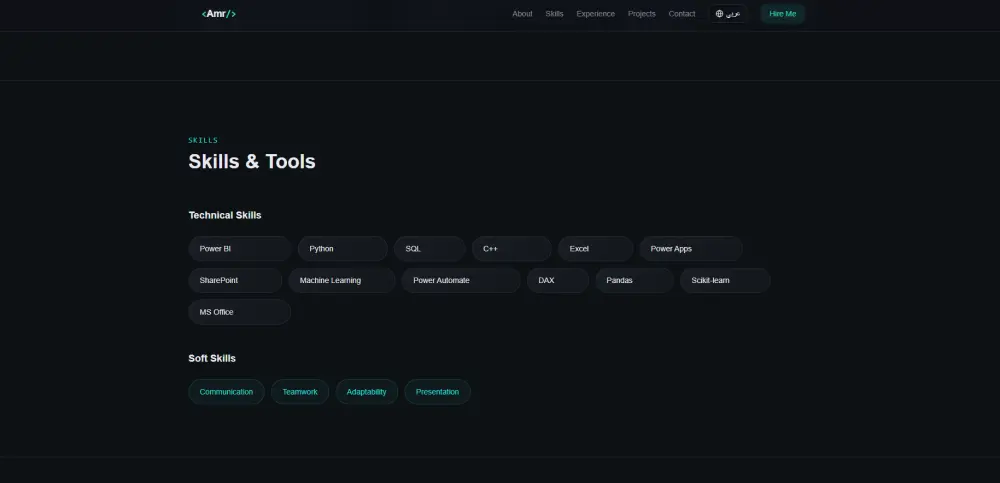Select the C++ skill chip
1000x483 pixels.
pyautogui.click(x=511, y=249)
